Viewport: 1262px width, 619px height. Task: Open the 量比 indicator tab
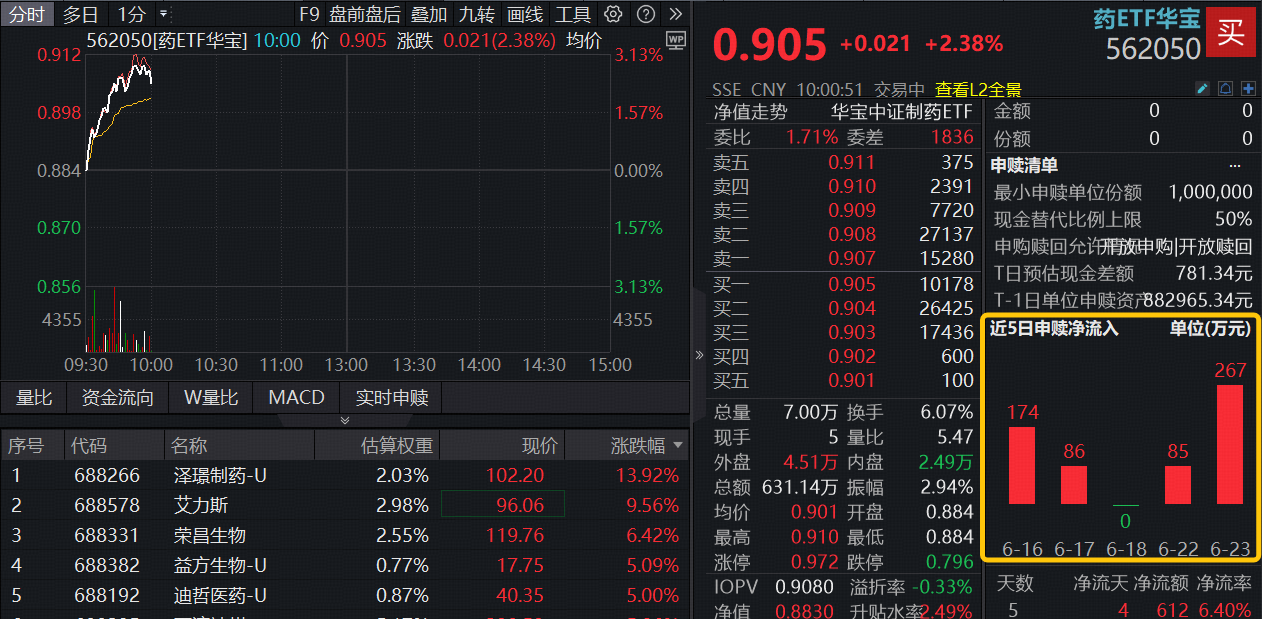click(x=34, y=397)
